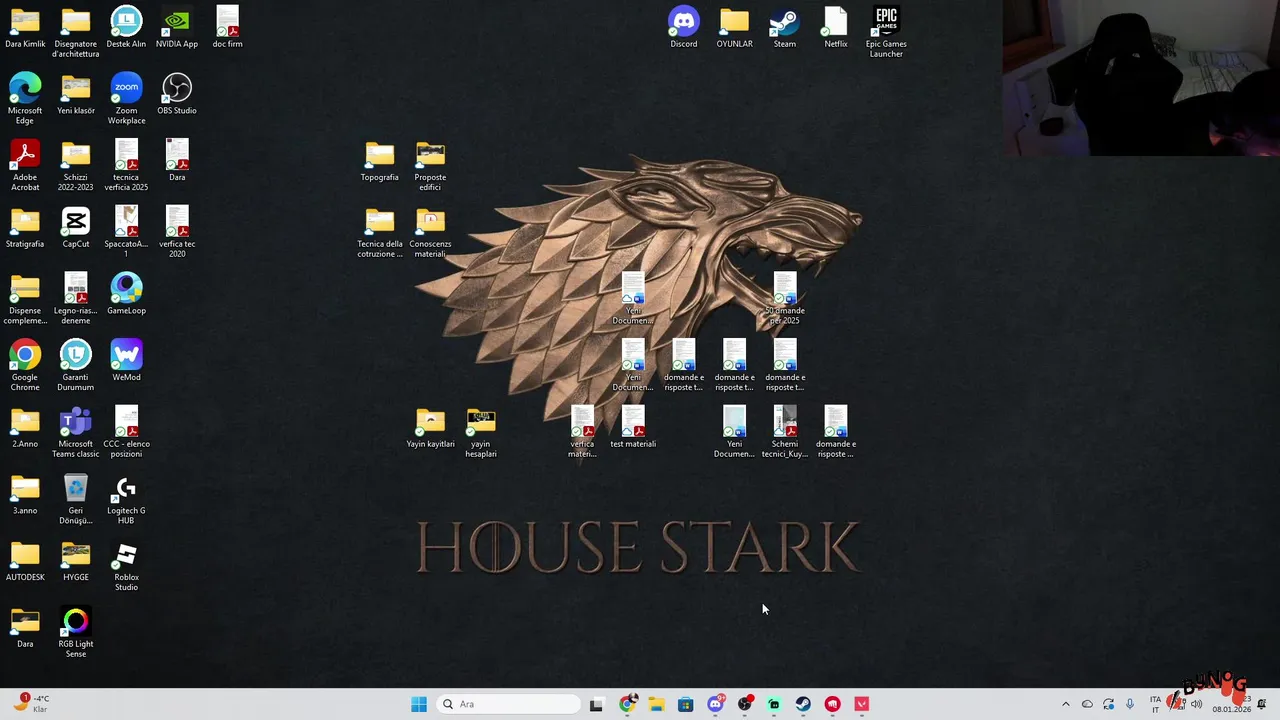Screen dimensions: 1280x720
Task: Launch GameLoop from the desktop
Action: pyautogui.click(x=126, y=294)
